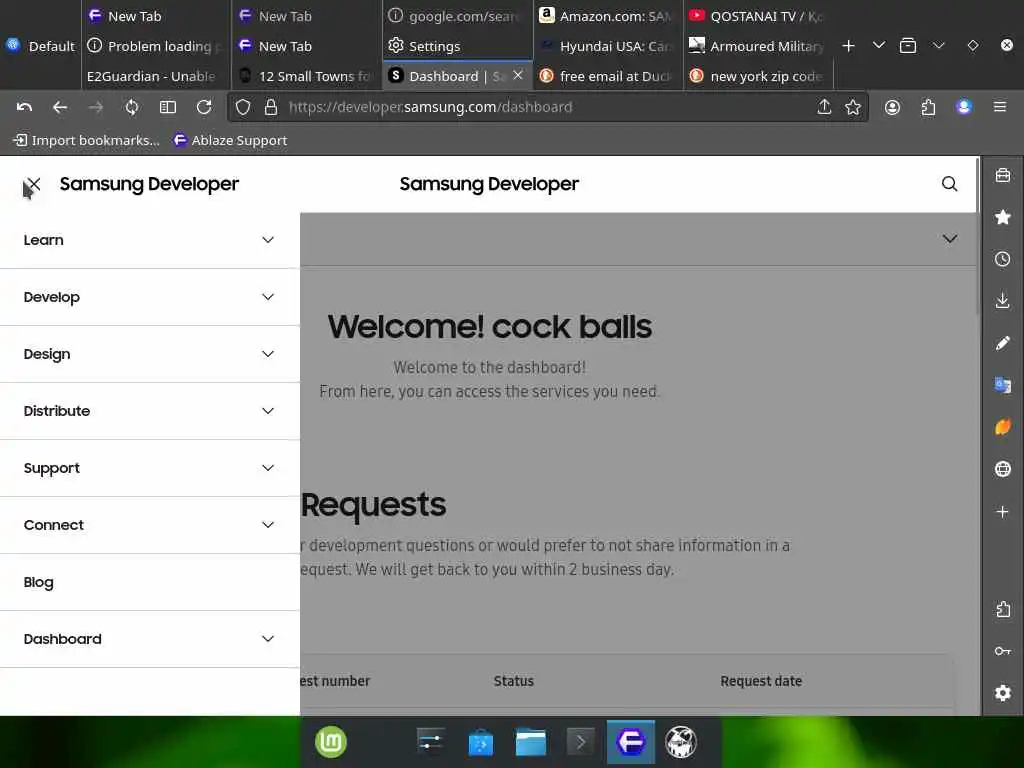Click Import bookmarks in bookmarks bar
The width and height of the screenshot is (1024, 768).
click(x=86, y=140)
